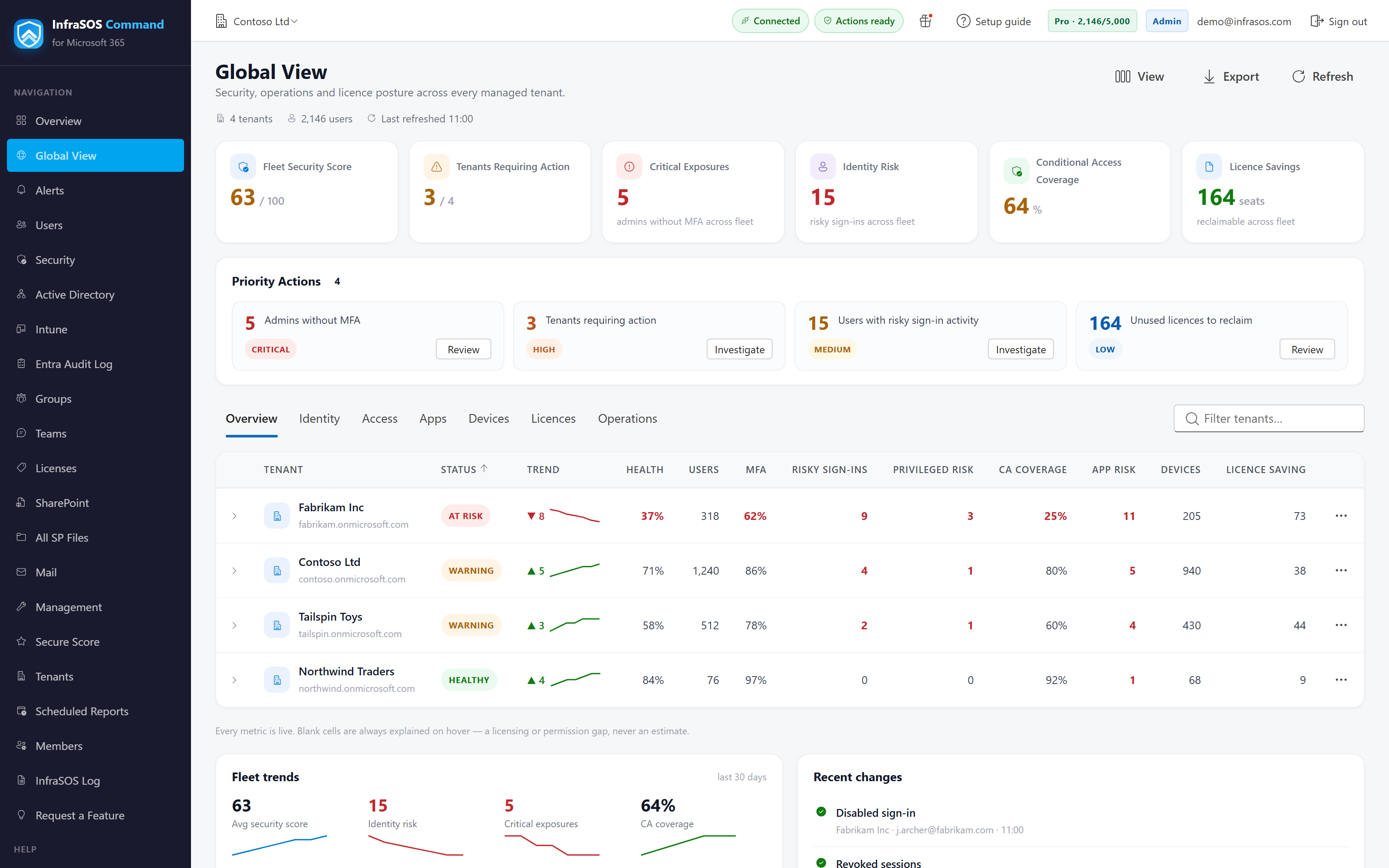Image resolution: width=1389 pixels, height=868 pixels.
Task: Open the Contoso Ltd tenant selector dropdown
Action: 257,21
